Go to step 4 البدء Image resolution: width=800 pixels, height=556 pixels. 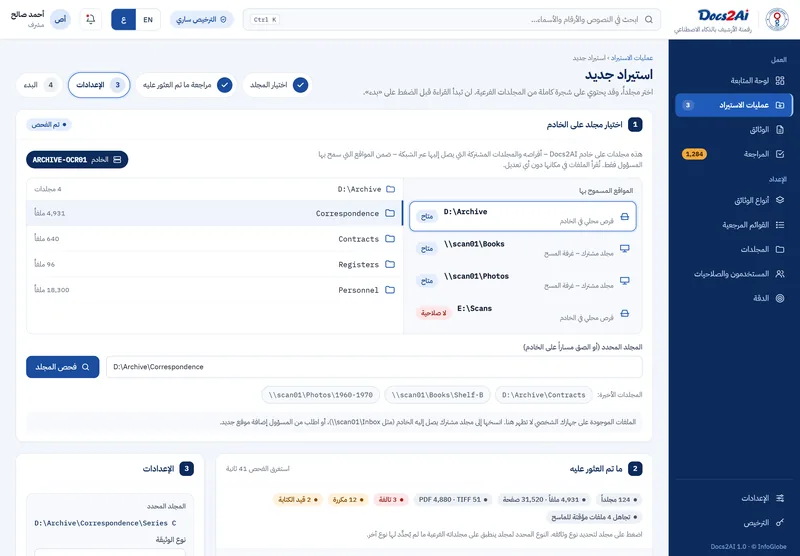click(39, 85)
